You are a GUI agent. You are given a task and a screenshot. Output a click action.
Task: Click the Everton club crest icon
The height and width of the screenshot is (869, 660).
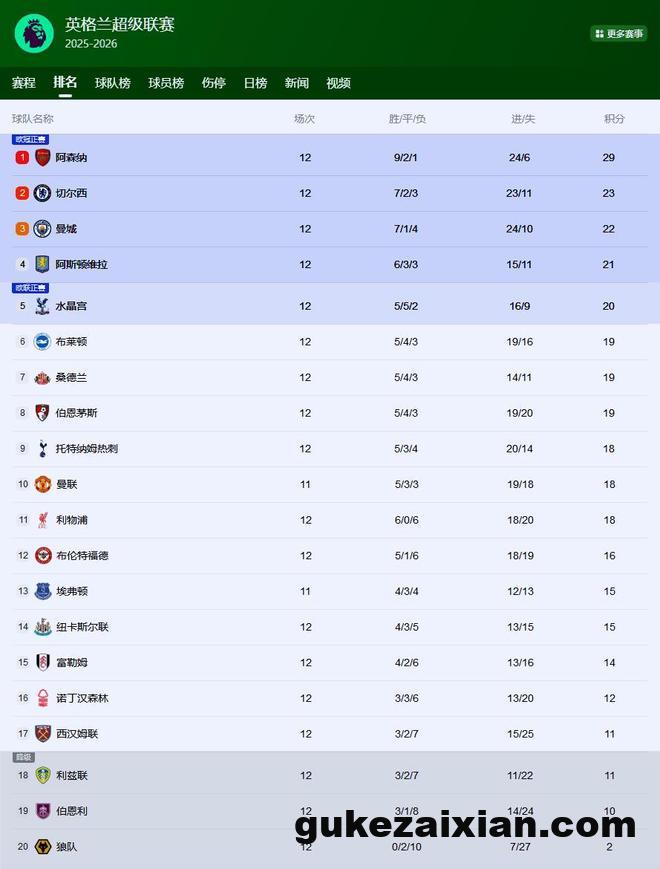point(42,591)
